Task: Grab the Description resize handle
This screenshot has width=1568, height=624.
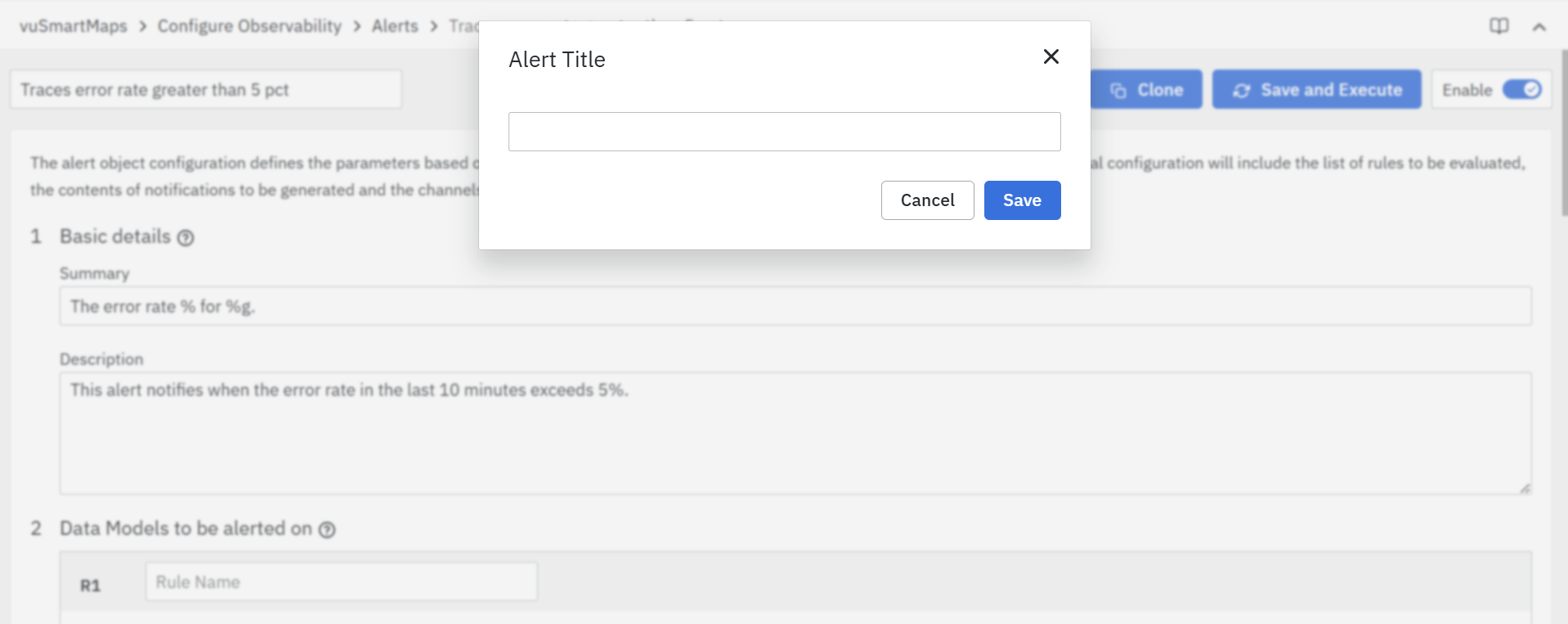Action: [1525, 488]
